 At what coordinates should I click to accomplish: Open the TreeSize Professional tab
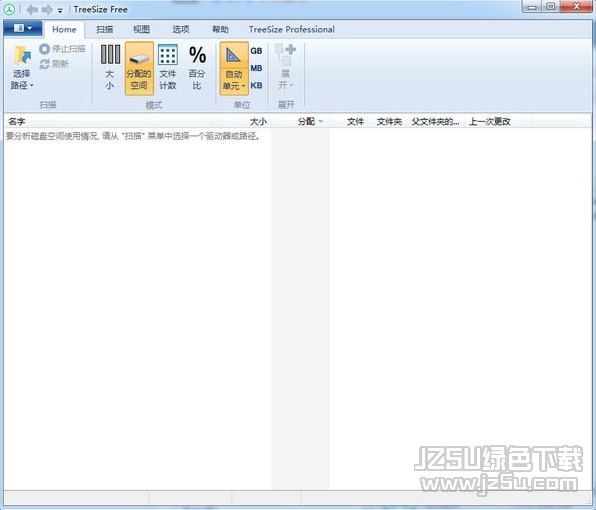tap(292, 29)
